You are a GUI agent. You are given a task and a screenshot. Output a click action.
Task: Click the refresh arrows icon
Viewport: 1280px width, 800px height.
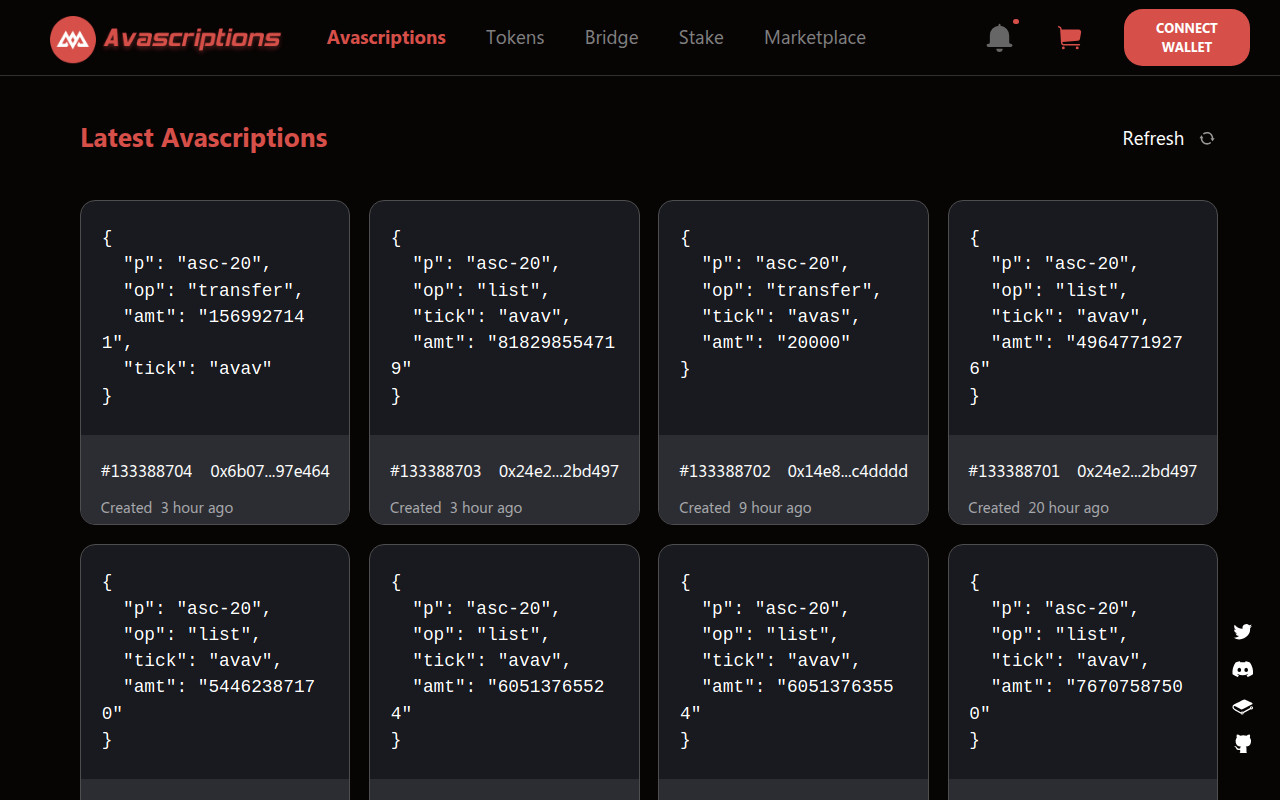(x=1207, y=138)
